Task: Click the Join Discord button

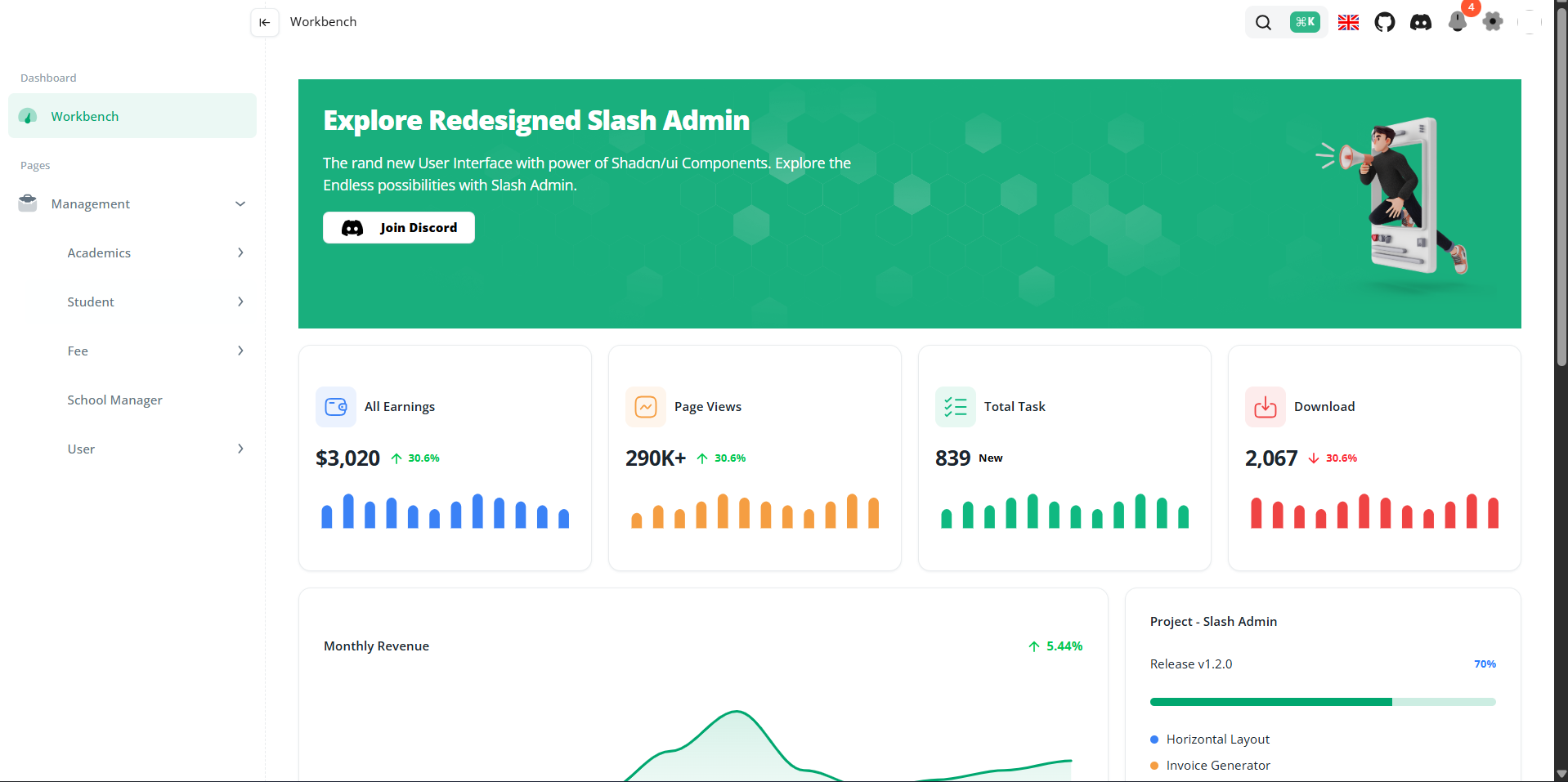Action: click(399, 228)
